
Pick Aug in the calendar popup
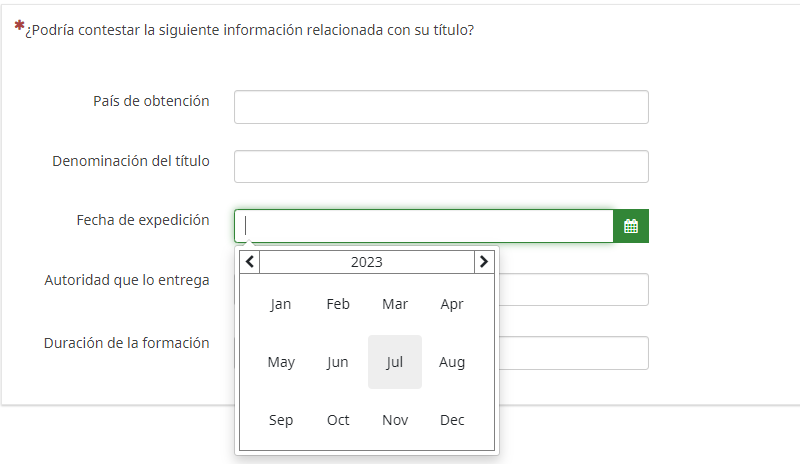tap(452, 362)
